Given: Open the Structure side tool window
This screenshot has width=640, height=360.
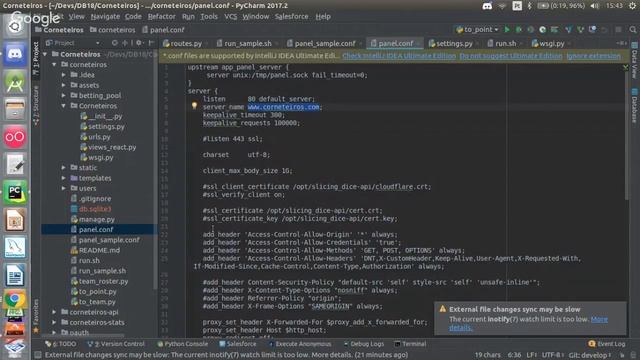Looking at the screenshot, I should coord(36,105).
